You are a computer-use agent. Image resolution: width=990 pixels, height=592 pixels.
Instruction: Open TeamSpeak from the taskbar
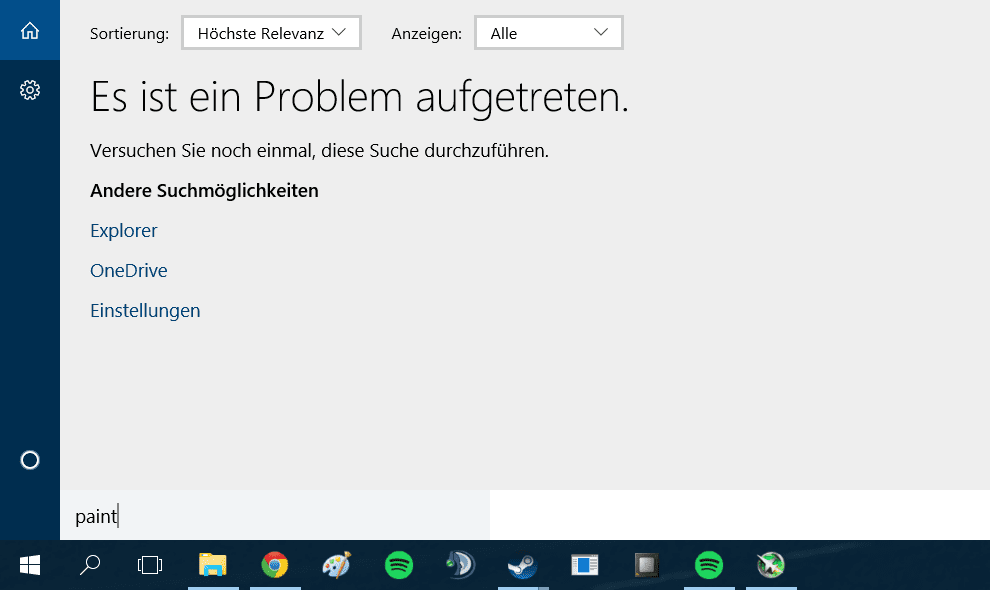tap(460, 565)
